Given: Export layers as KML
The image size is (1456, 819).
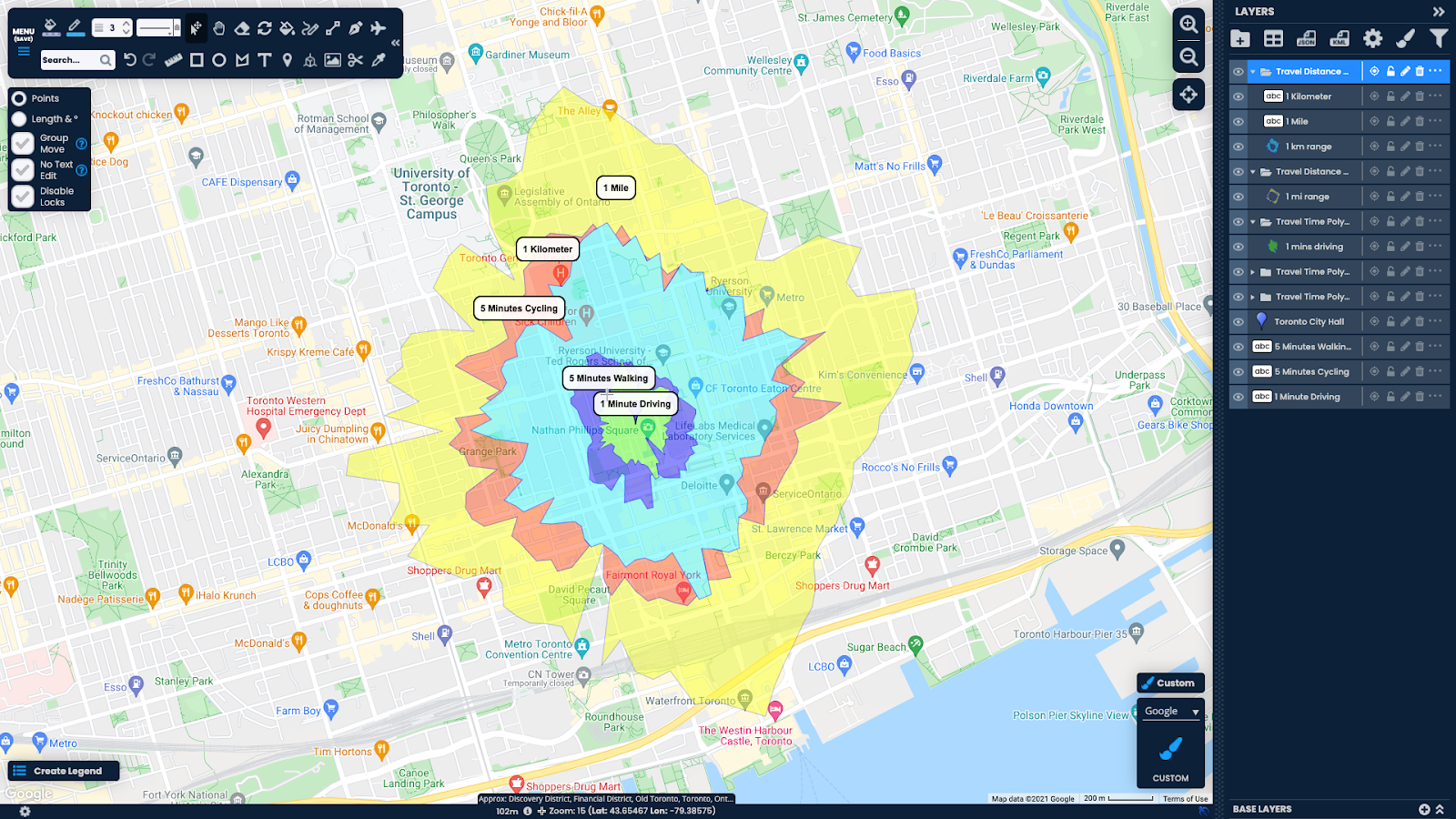Looking at the screenshot, I should point(1340,38).
